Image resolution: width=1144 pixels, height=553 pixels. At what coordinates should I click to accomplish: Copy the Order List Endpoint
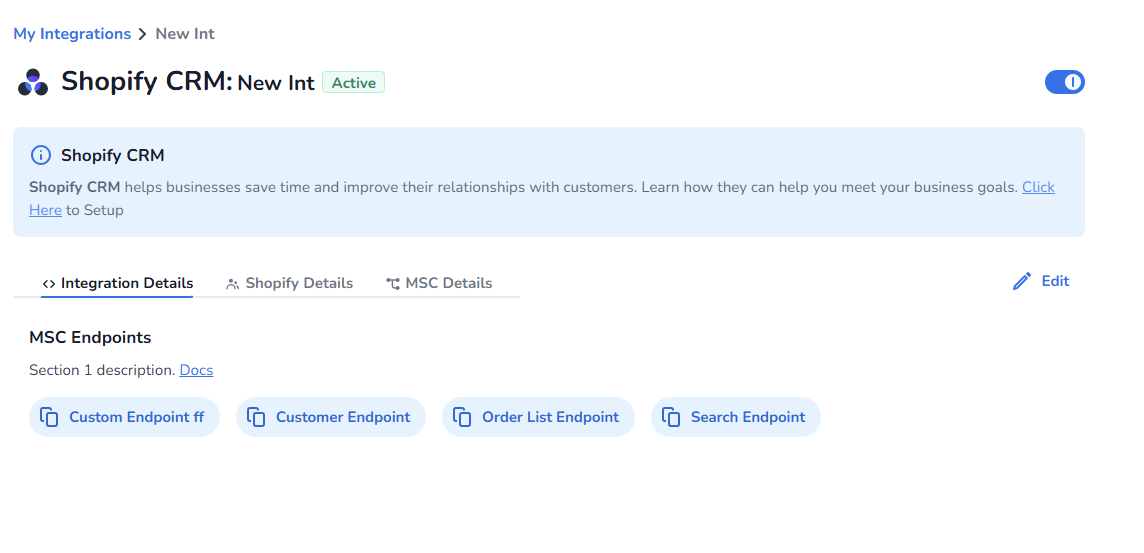pos(538,417)
